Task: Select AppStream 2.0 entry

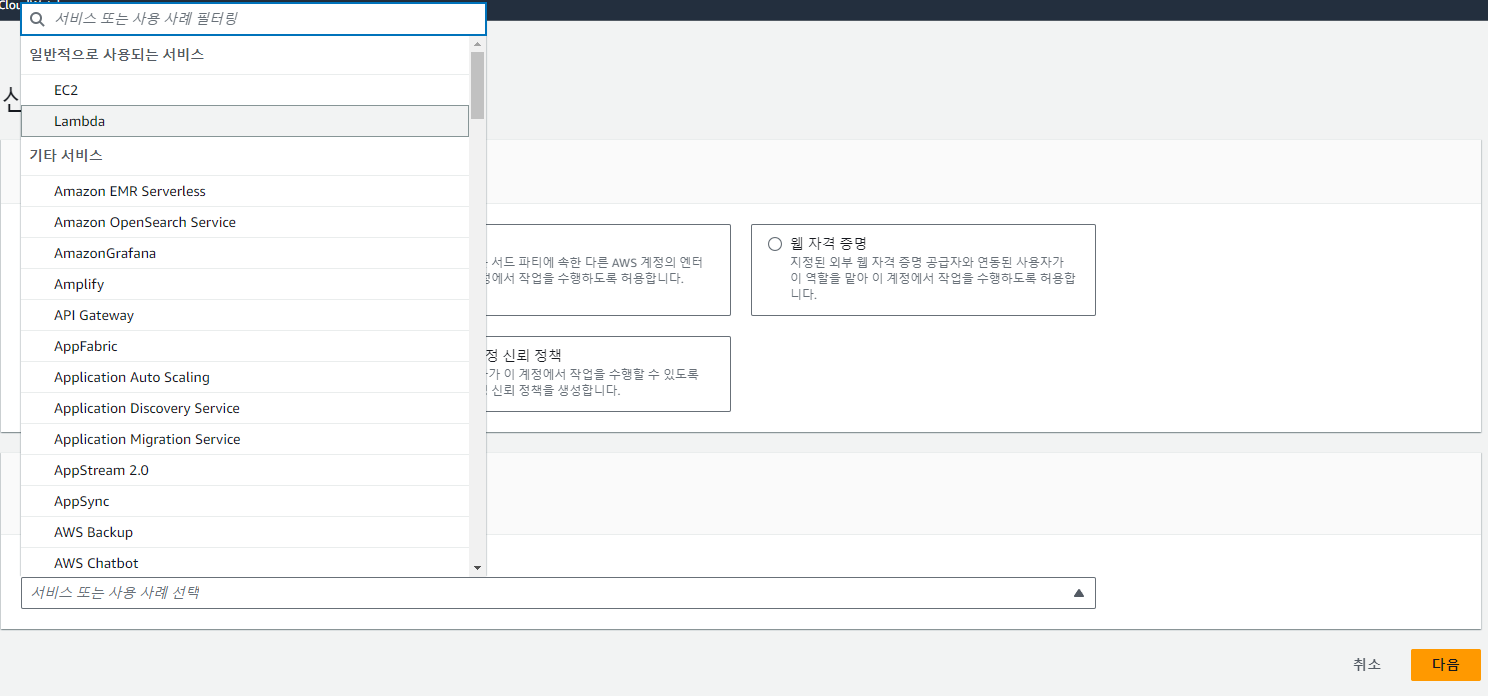Action: click(245, 470)
